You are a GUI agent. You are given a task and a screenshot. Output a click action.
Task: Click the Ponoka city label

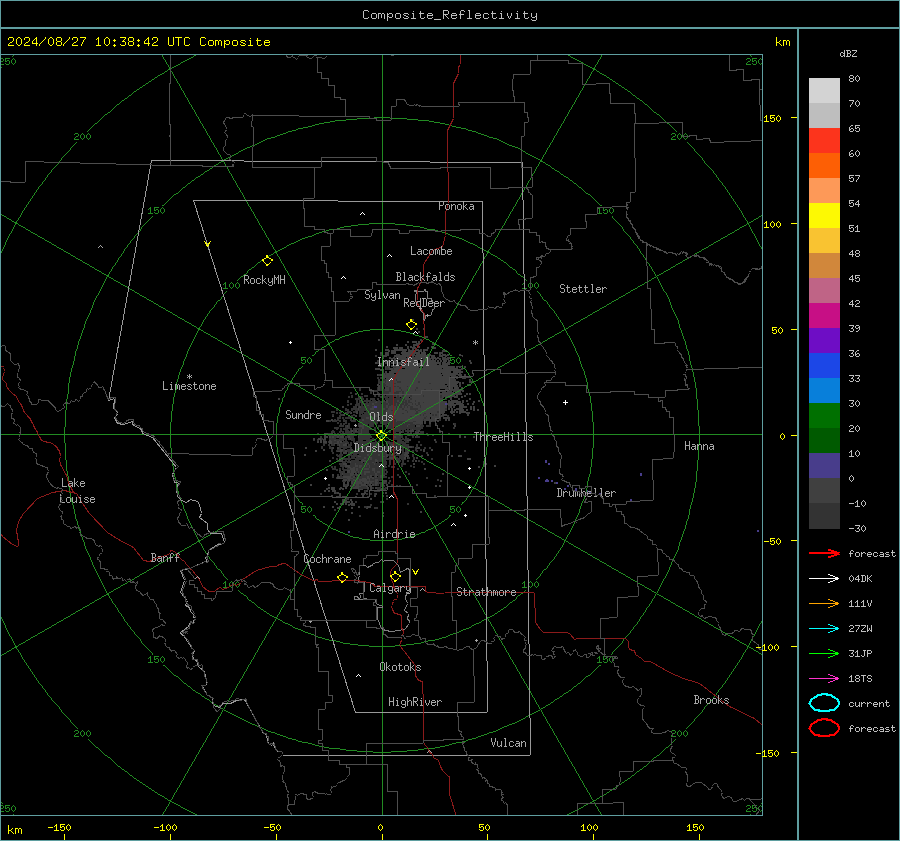coord(456,206)
